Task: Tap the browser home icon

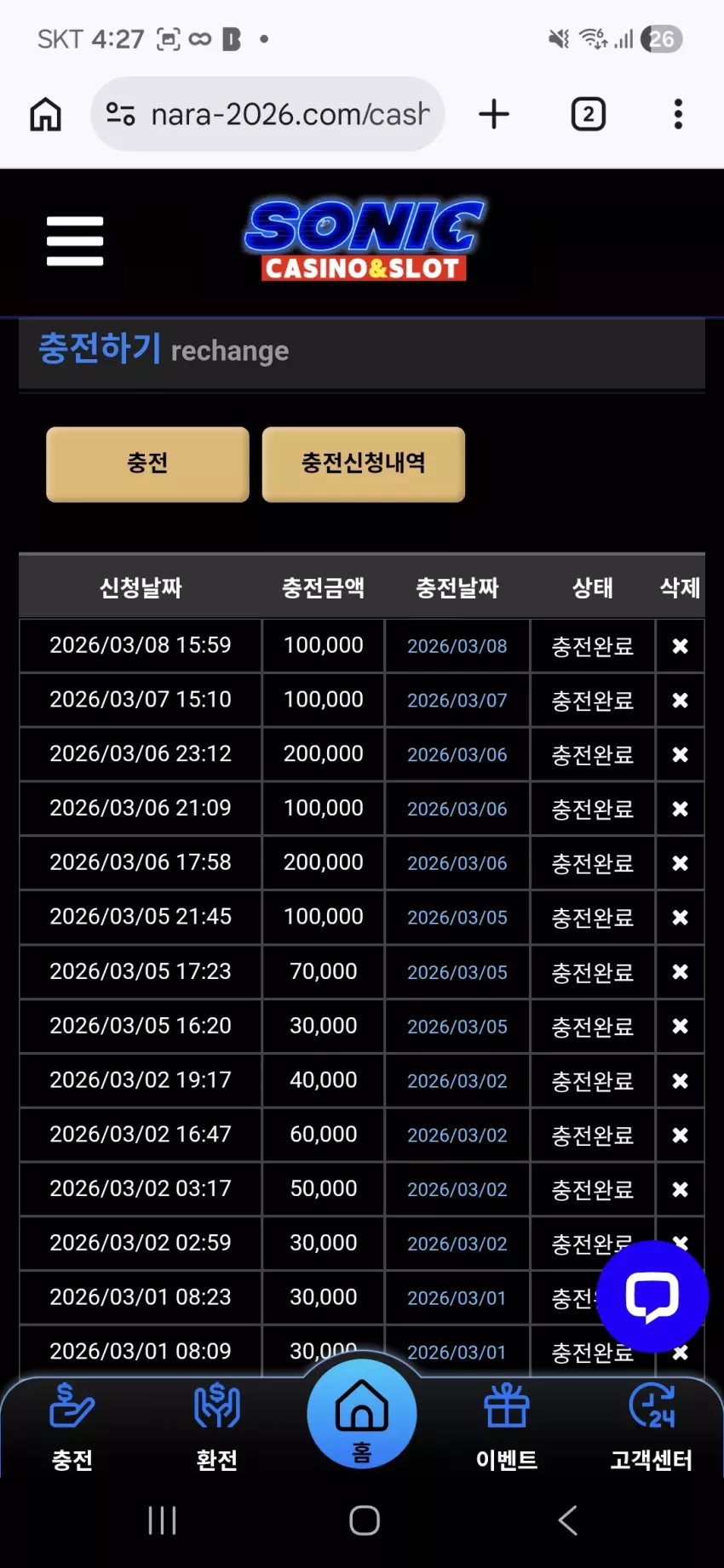Action: pyautogui.click(x=46, y=114)
